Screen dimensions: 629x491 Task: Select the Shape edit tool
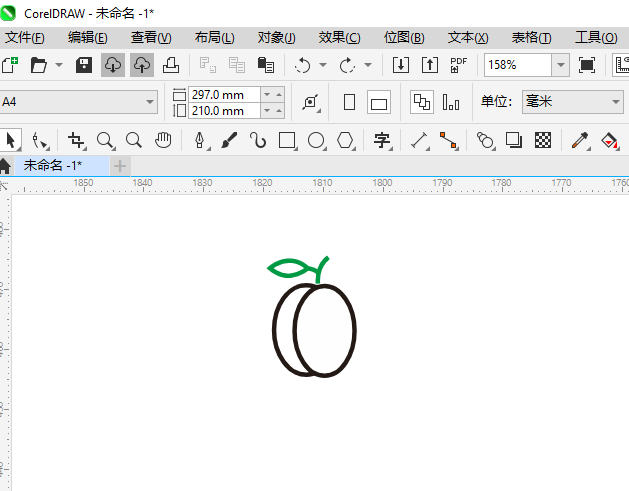(40, 140)
